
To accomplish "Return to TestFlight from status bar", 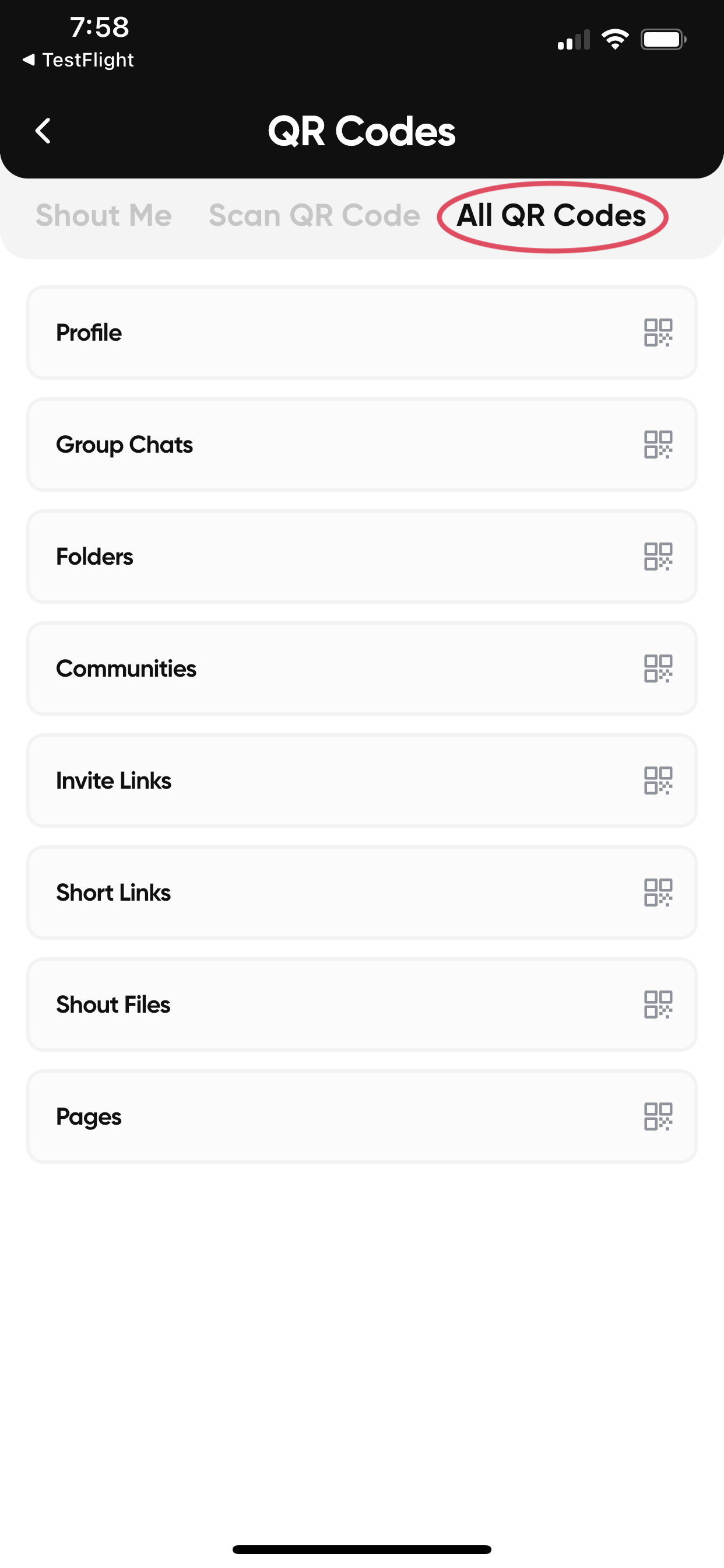I will click(x=79, y=60).
